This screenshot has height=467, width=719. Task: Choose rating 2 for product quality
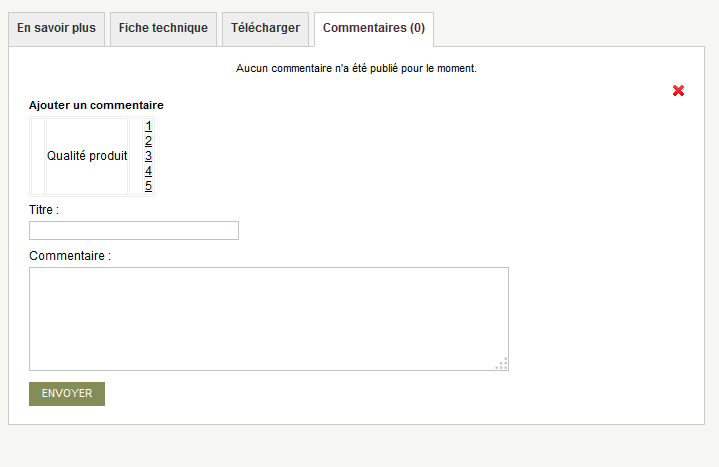point(148,141)
